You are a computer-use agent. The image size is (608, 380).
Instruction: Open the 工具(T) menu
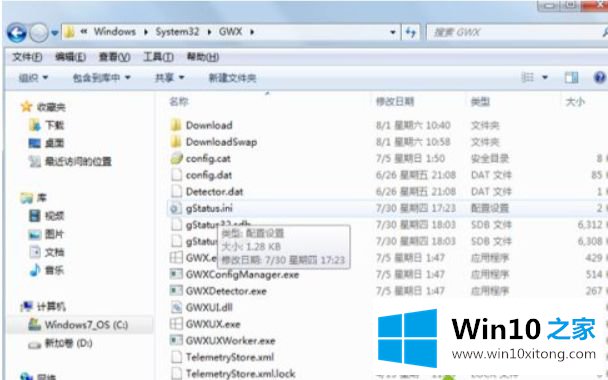pos(159,57)
